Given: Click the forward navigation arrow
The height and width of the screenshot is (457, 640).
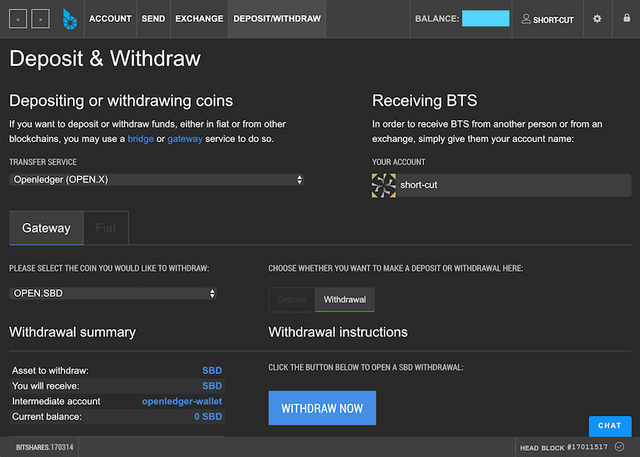Looking at the screenshot, I should (40, 19).
